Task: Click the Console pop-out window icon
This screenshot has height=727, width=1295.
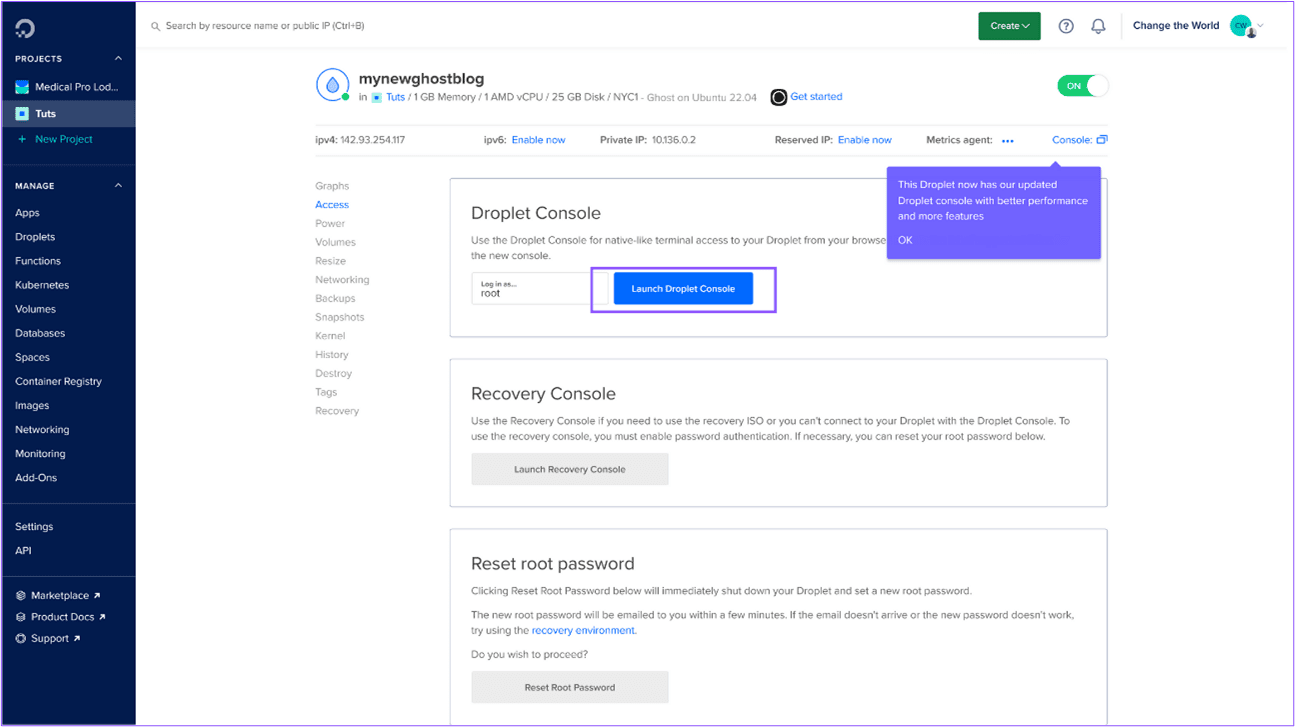Action: tap(1102, 140)
